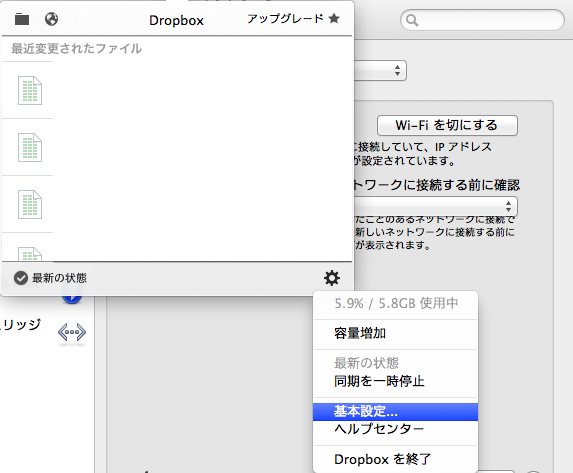Open Dropbox website globe icon
Viewport: 573px width, 473px height.
pyautogui.click(x=52, y=19)
